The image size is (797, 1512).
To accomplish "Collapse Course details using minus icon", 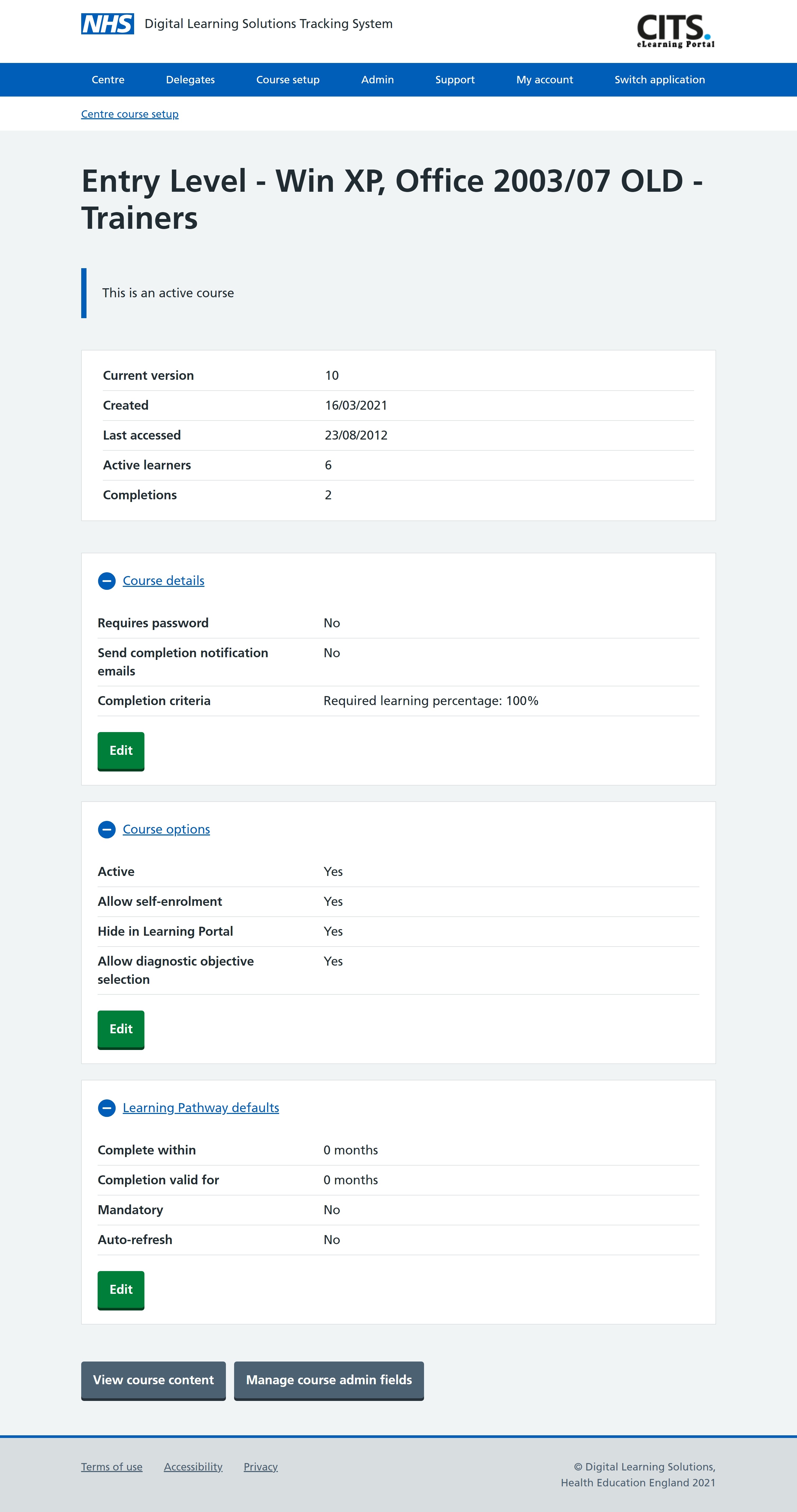I will tap(107, 581).
